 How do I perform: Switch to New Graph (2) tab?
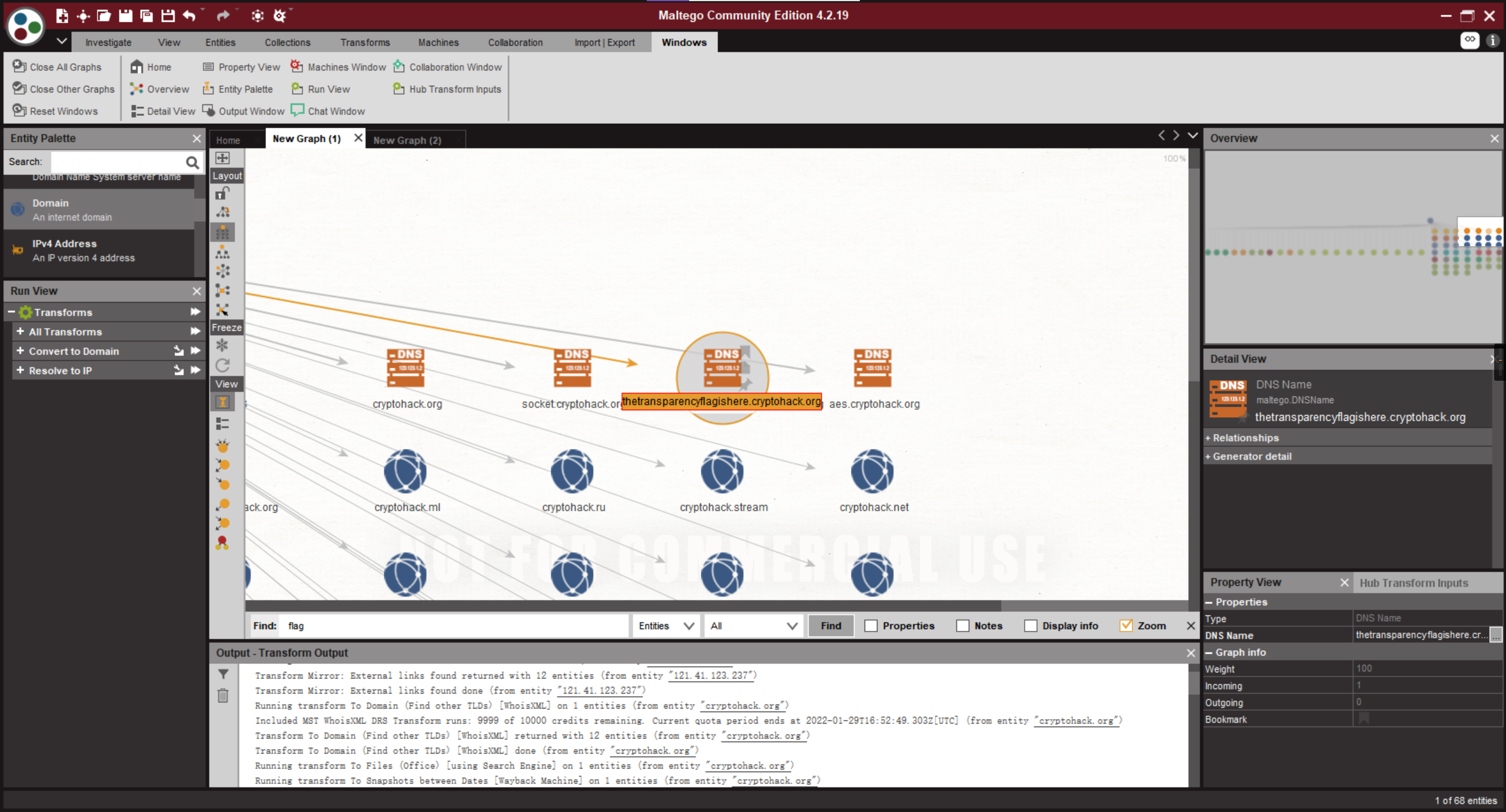coord(408,140)
